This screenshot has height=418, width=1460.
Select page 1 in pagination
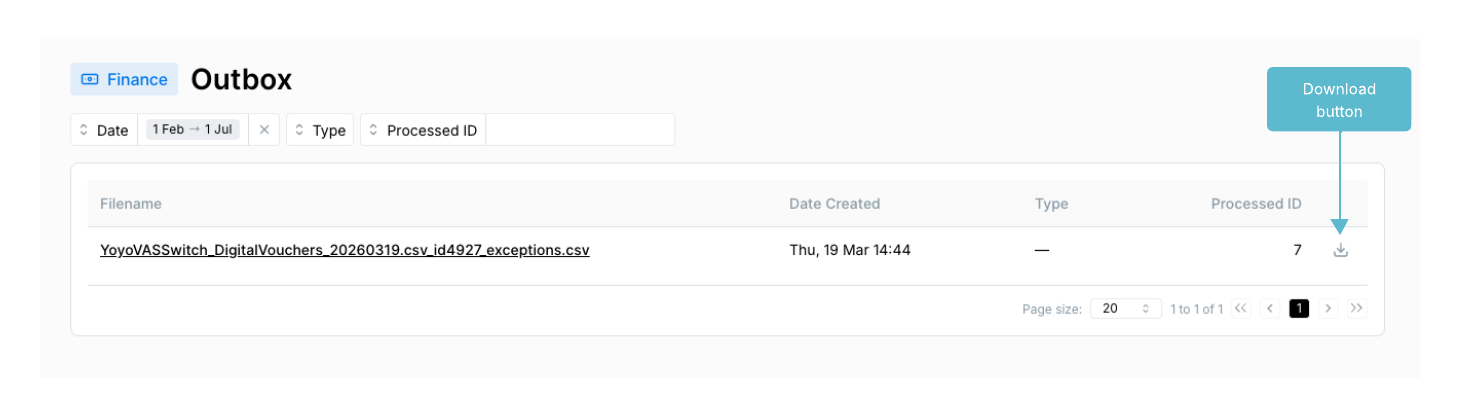point(1299,308)
